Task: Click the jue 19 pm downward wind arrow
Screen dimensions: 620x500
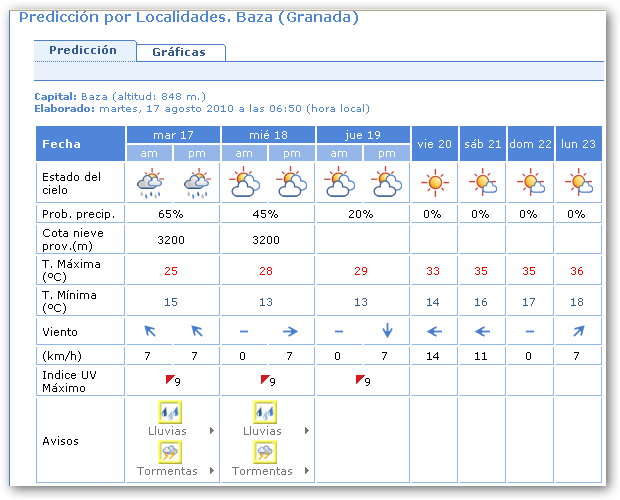Action: click(387, 332)
